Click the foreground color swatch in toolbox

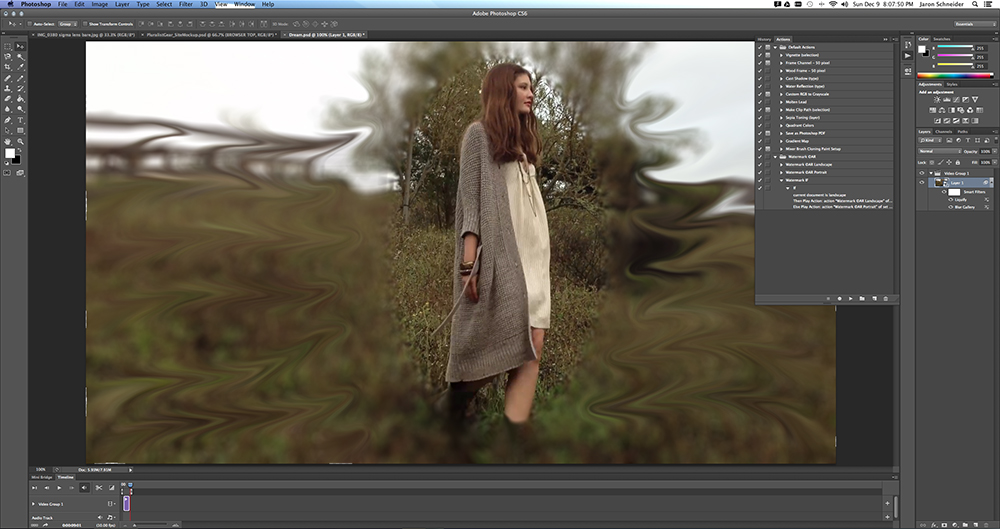click(x=10, y=154)
